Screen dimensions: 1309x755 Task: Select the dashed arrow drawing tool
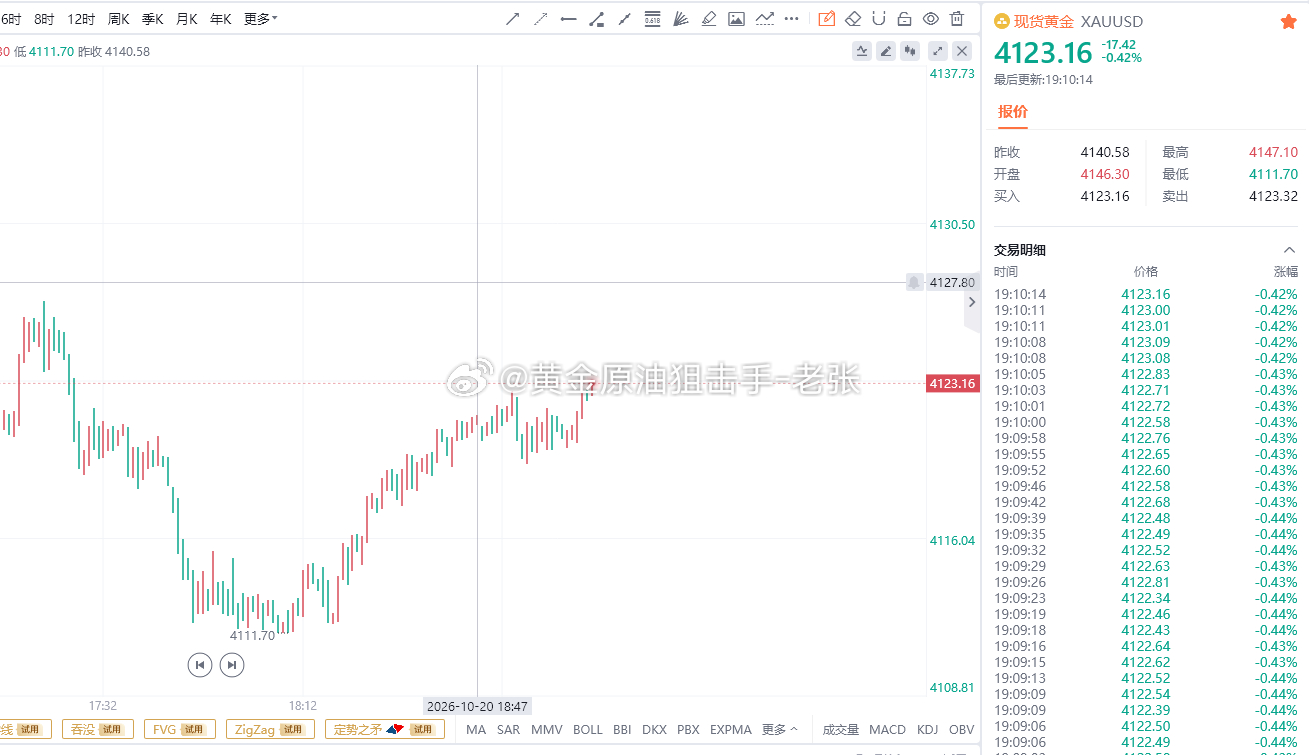[540, 18]
